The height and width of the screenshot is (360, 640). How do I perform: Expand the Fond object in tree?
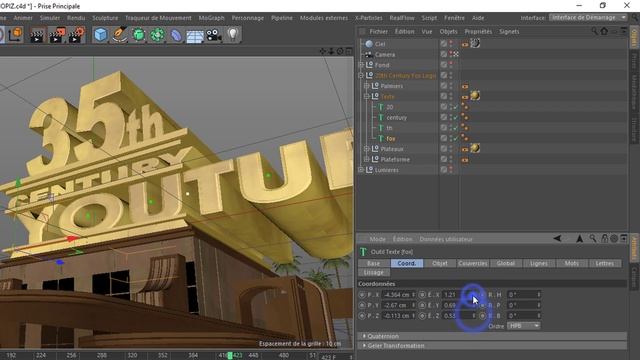coord(361,64)
